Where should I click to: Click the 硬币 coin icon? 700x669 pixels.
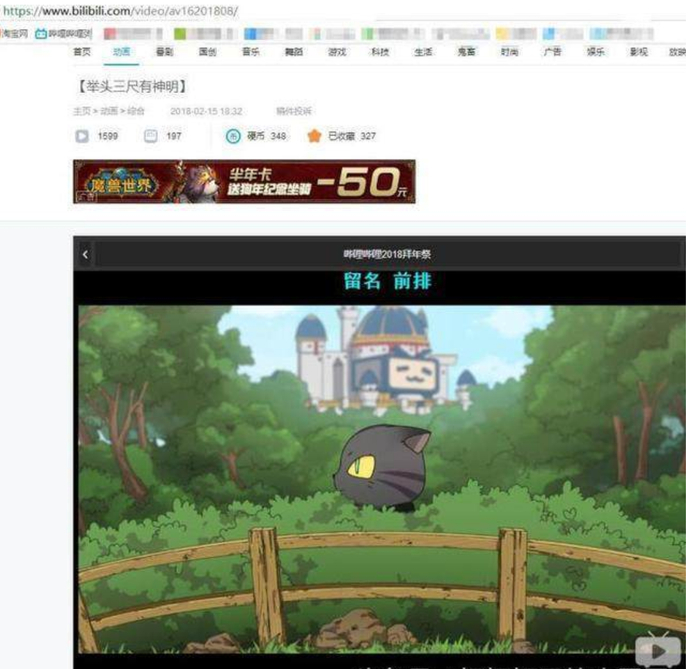pyautogui.click(x=233, y=136)
